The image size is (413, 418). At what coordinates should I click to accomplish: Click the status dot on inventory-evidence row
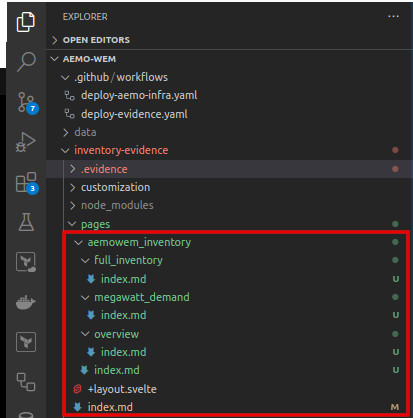pos(395,150)
